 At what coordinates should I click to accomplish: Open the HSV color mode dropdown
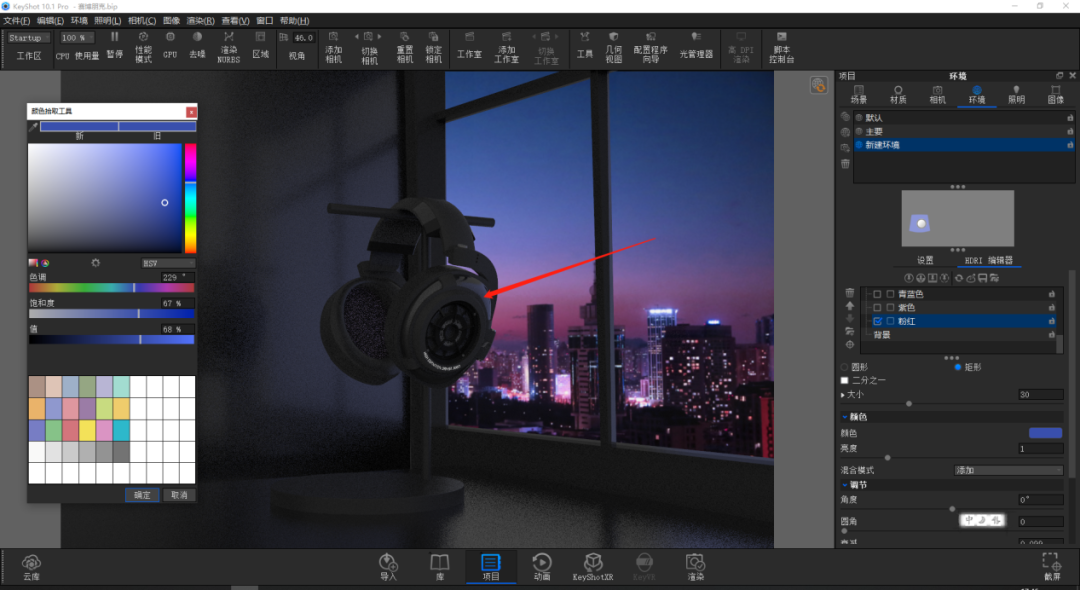coord(168,263)
